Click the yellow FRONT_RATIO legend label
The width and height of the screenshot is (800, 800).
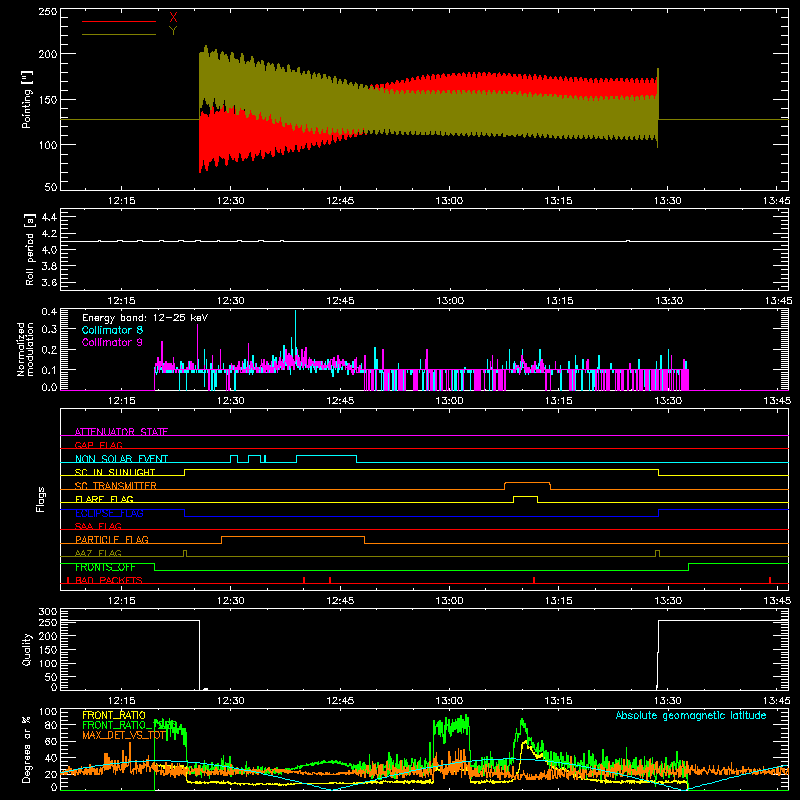click(114, 715)
